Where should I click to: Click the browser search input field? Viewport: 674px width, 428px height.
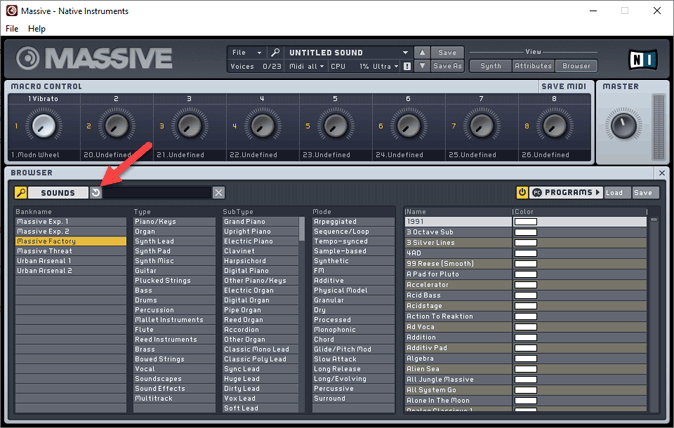(157, 193)
